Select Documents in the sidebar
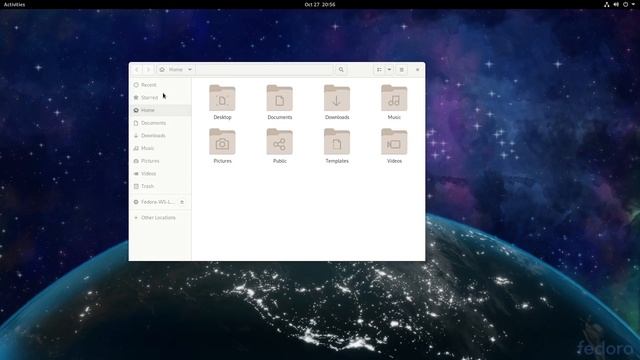 tap(160, 123)
